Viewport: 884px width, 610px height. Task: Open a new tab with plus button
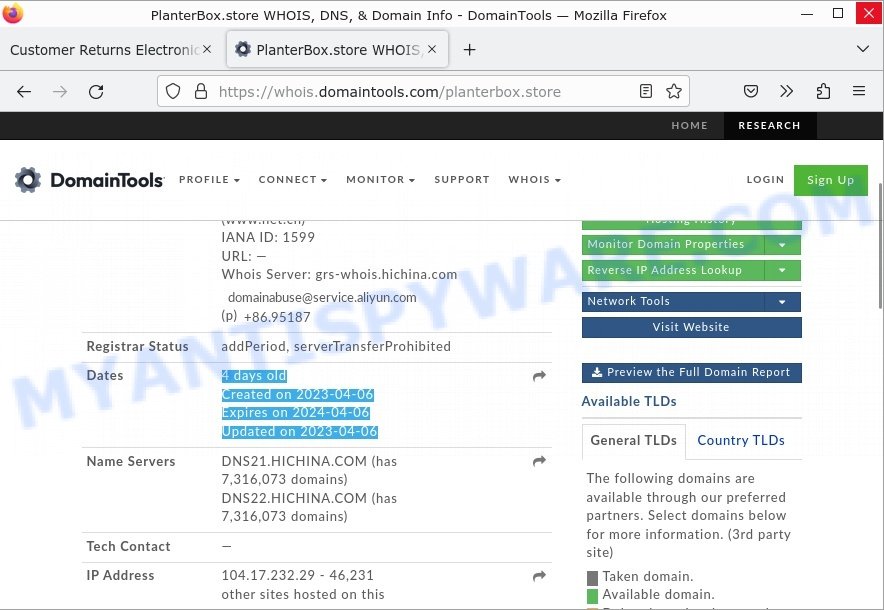[x=469, y=50]
